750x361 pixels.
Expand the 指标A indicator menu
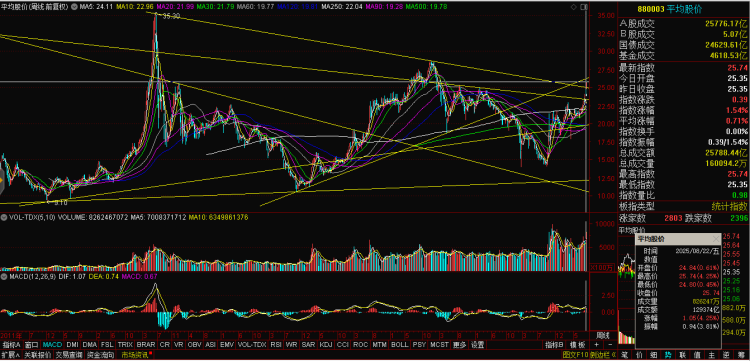[12, 345]
